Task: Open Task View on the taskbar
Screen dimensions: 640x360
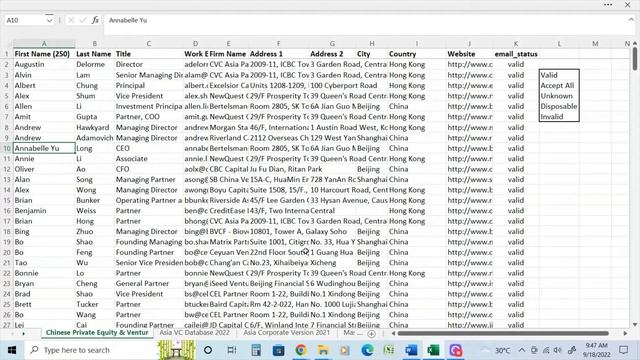Action: pyautogui.click(x=232, y=350)
